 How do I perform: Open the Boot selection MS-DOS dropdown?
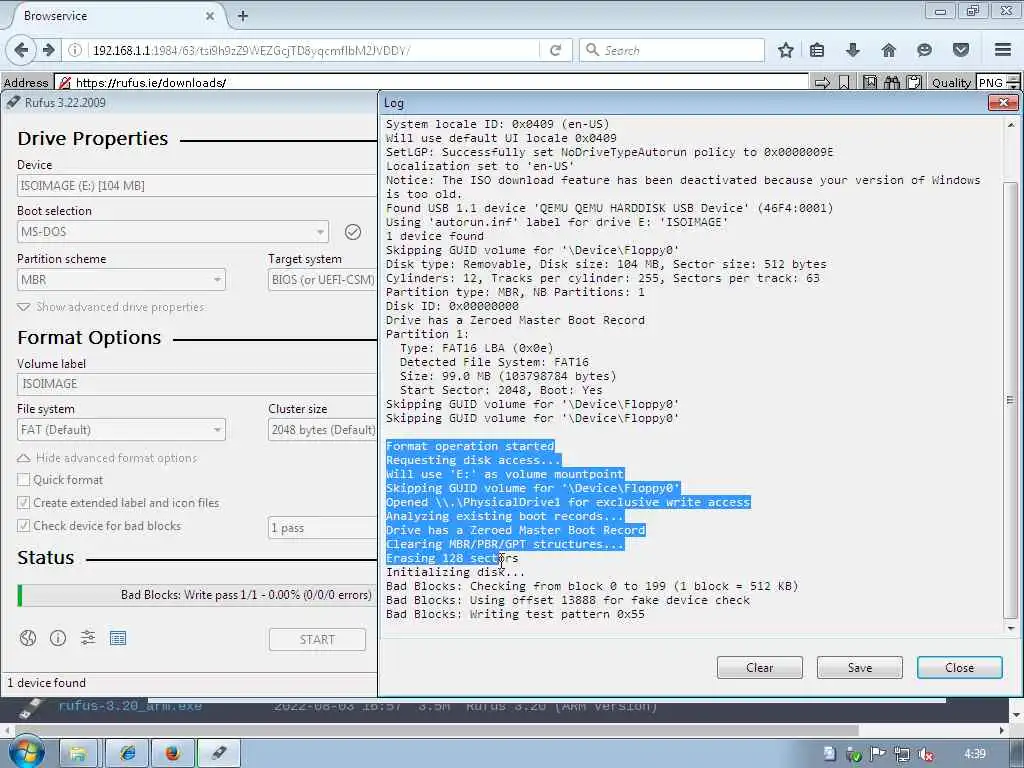172,232
